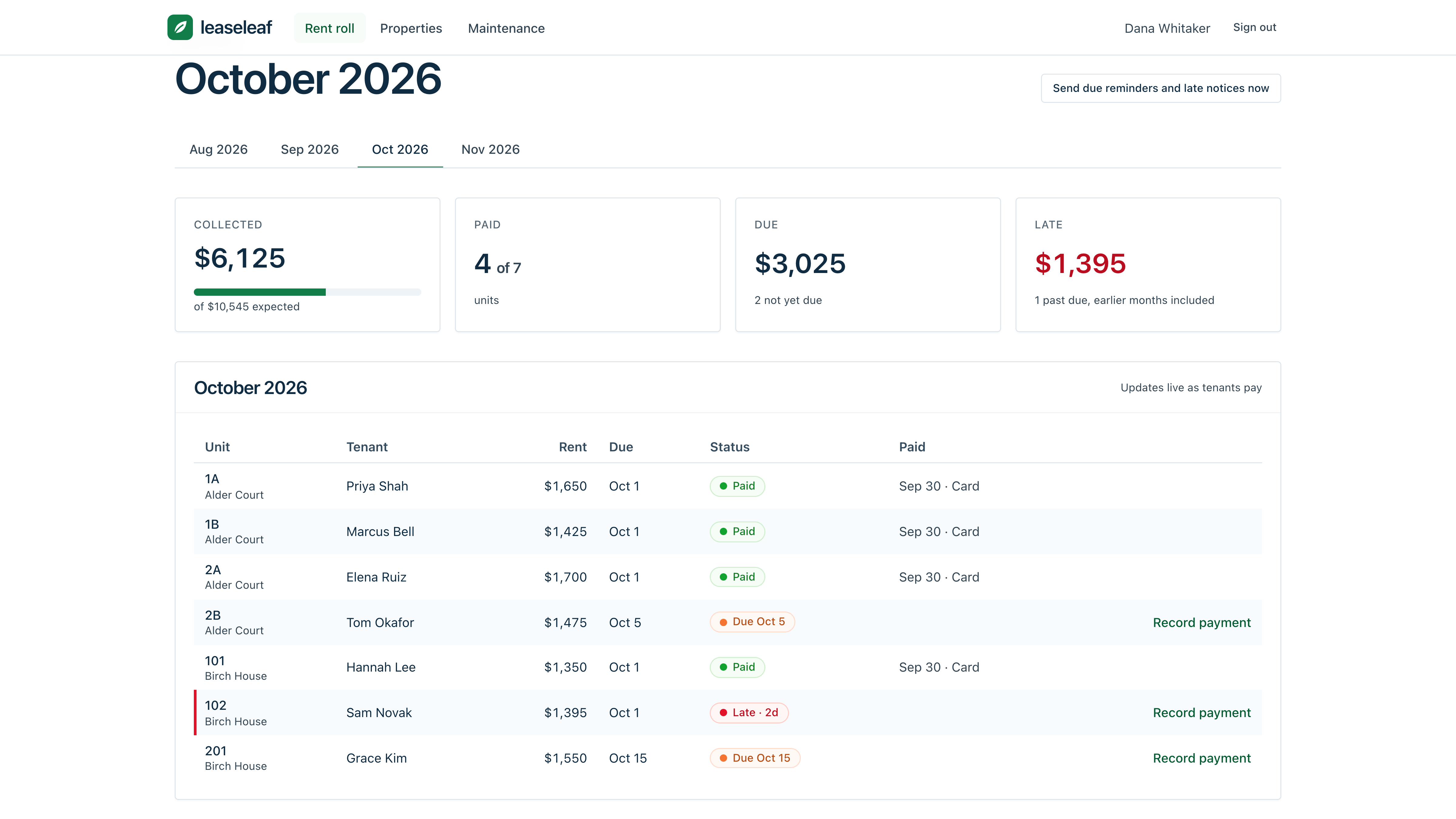Click unit 102 Birch House
This screenshot has width=1456, height=819.
(236, 713)
